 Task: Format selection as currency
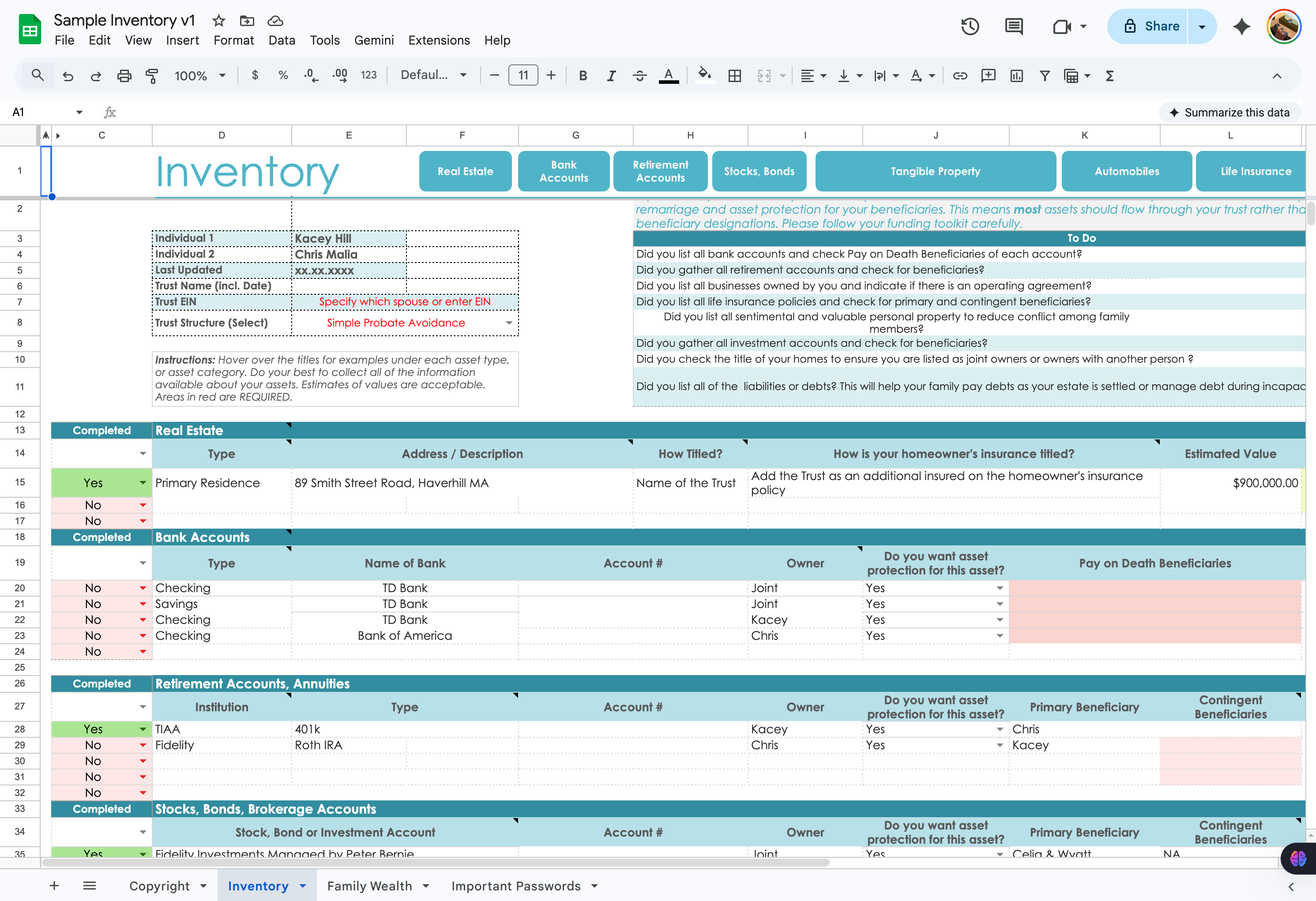click(255, 75)
